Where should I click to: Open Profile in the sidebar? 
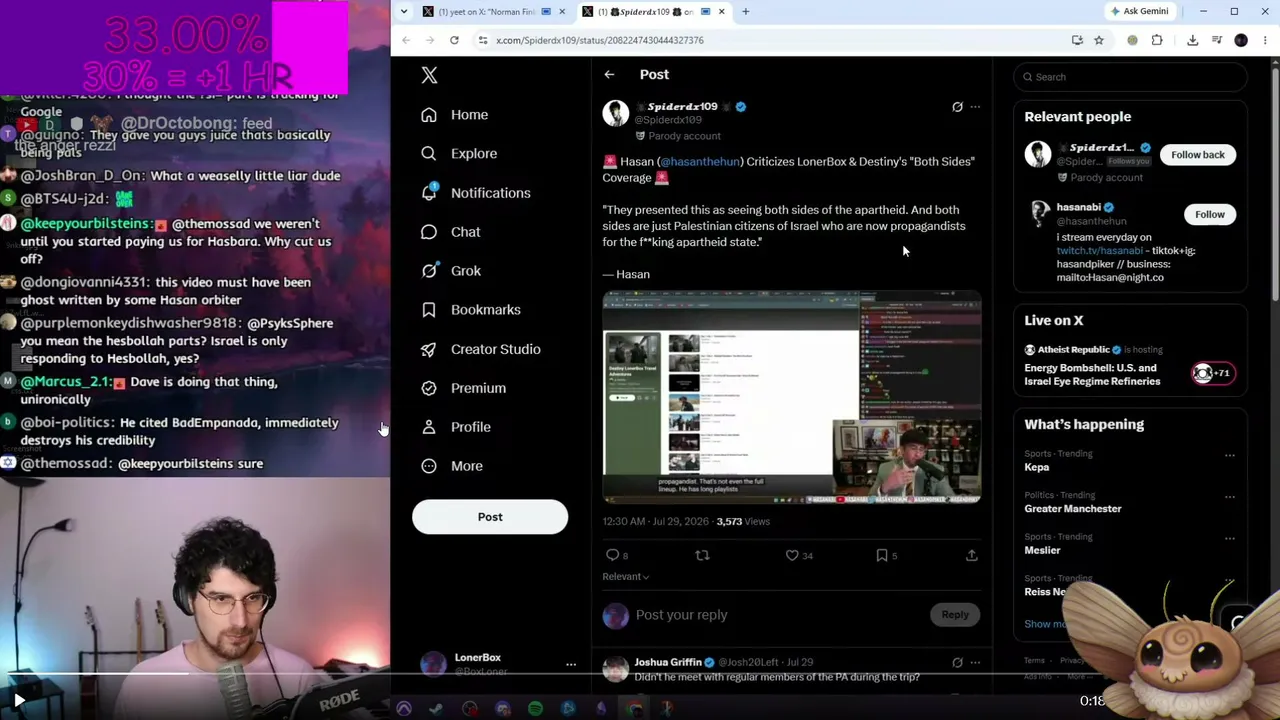click(456, 427)
